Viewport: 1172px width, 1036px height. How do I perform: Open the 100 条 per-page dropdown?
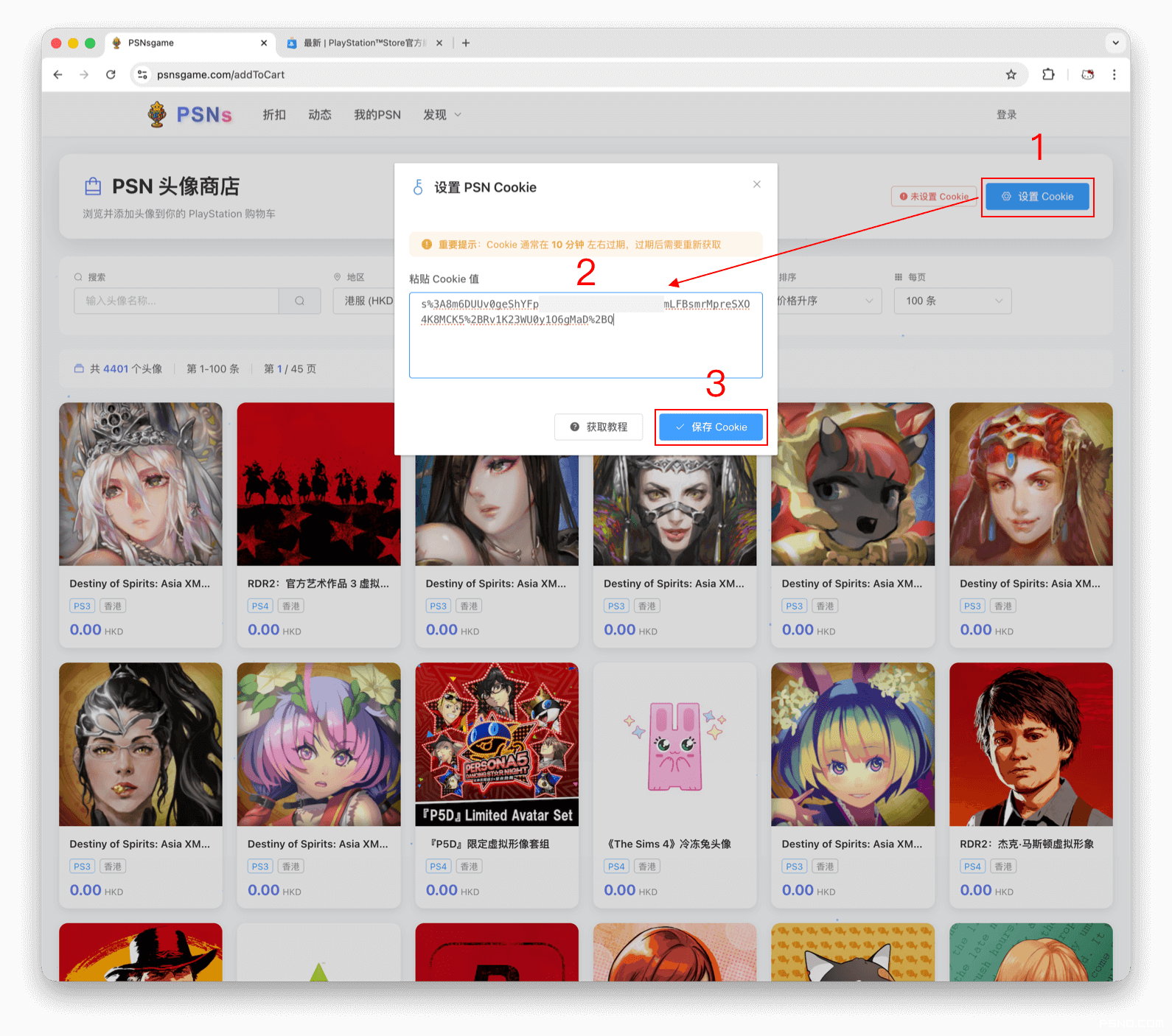pyautogui.click(x=952, y=301)
